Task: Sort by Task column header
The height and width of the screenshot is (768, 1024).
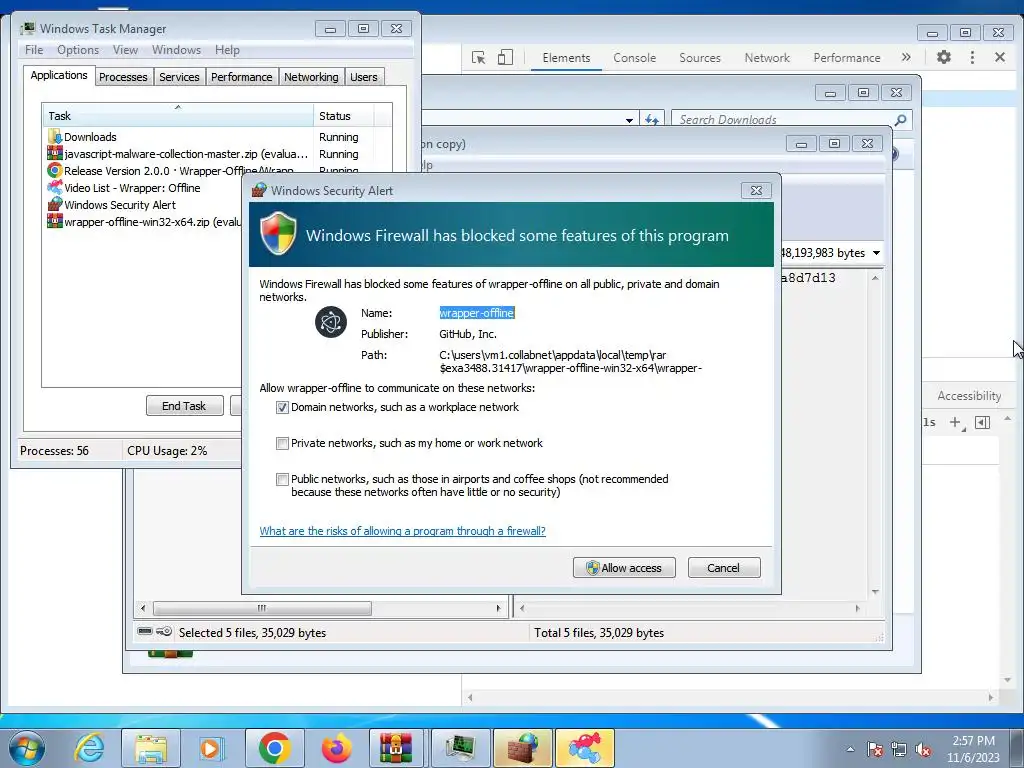Action: point(178,116)
